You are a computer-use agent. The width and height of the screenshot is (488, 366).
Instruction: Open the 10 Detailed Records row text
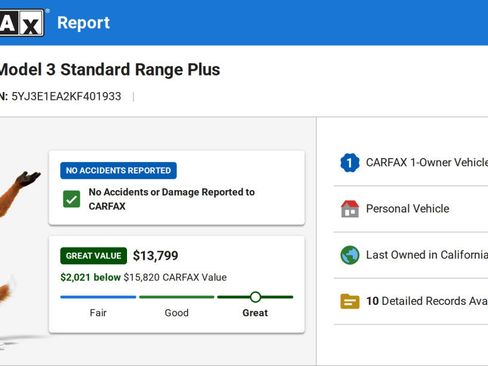[427, 301]
